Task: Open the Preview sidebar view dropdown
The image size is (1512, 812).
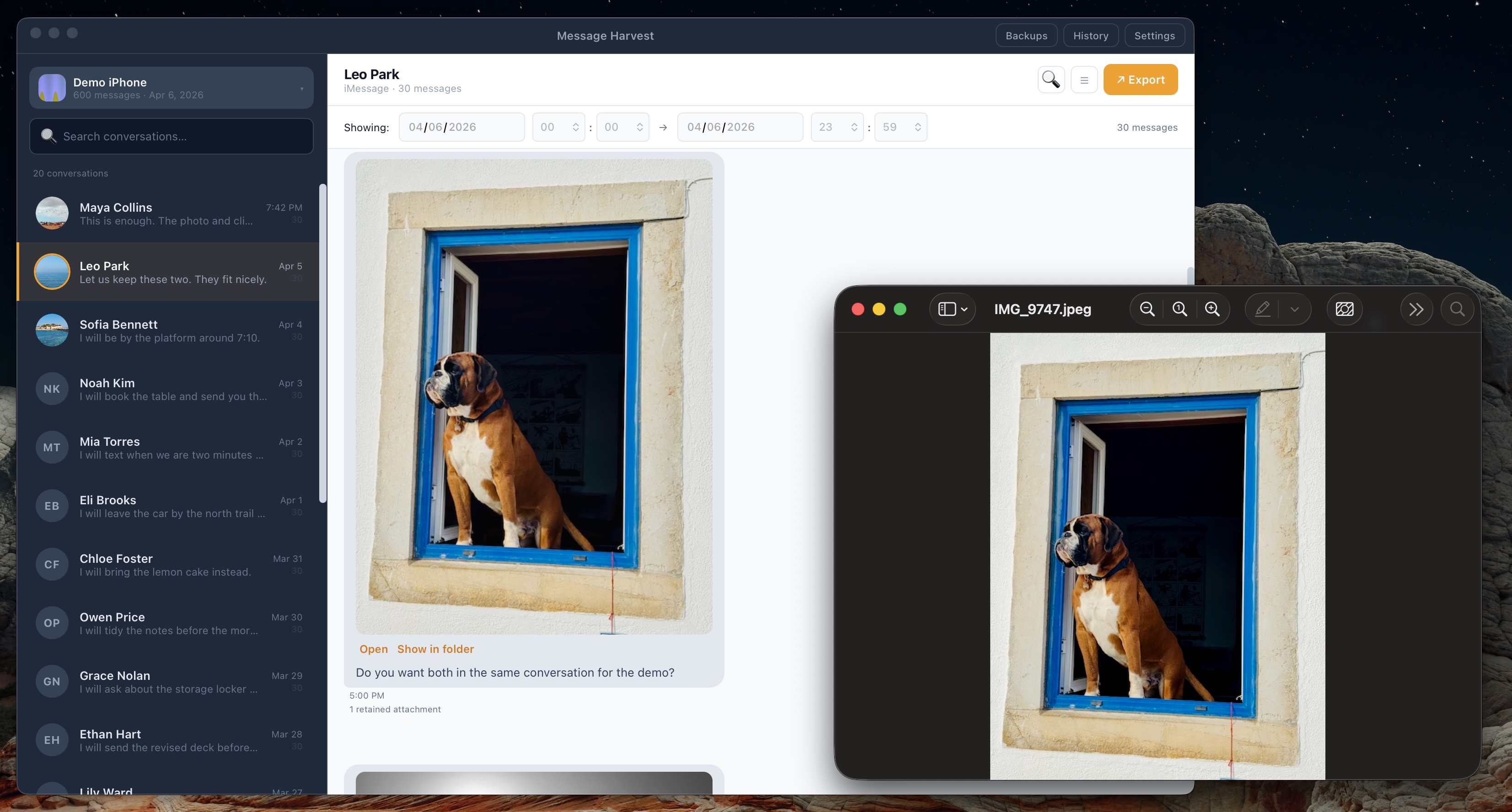Action: [952, 309]
